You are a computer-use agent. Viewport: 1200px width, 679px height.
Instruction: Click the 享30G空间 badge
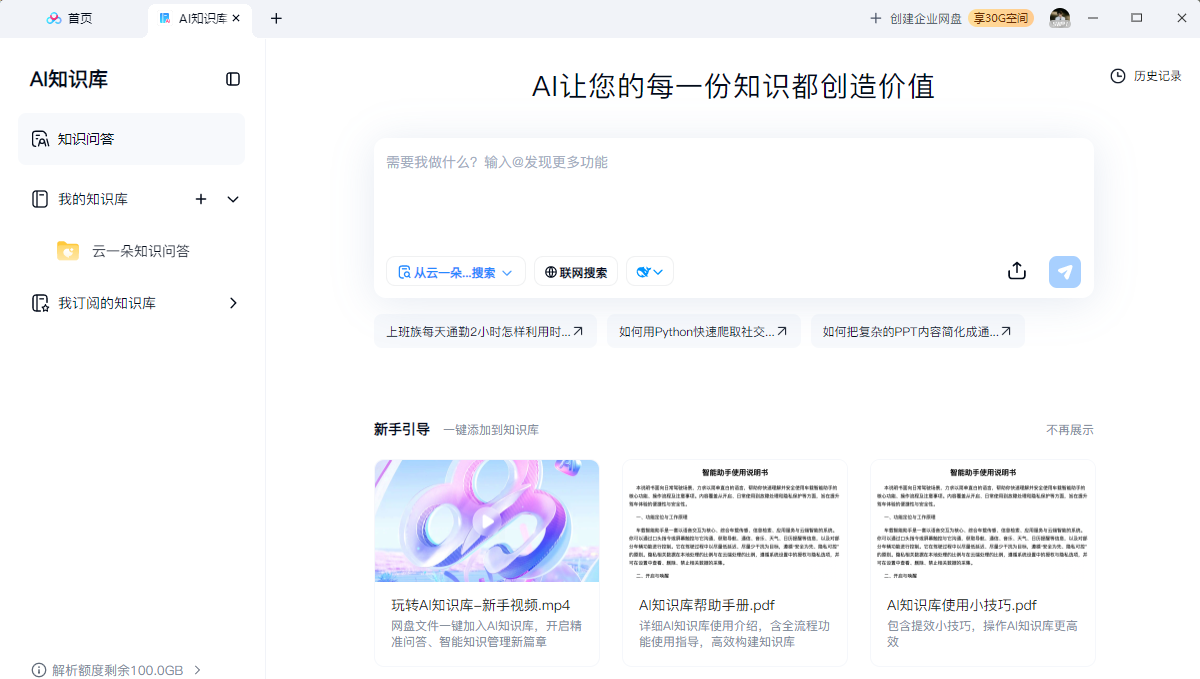[1000, 18]
